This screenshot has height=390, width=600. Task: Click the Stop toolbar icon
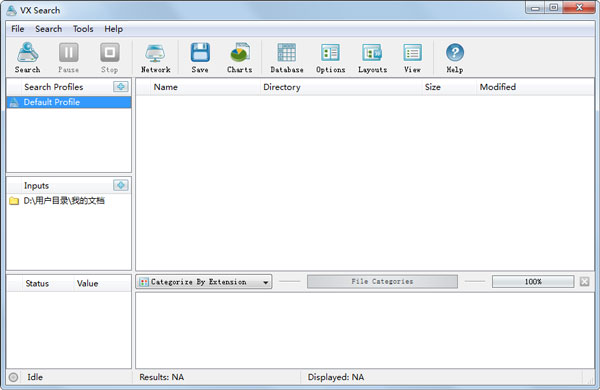(110, 57)
